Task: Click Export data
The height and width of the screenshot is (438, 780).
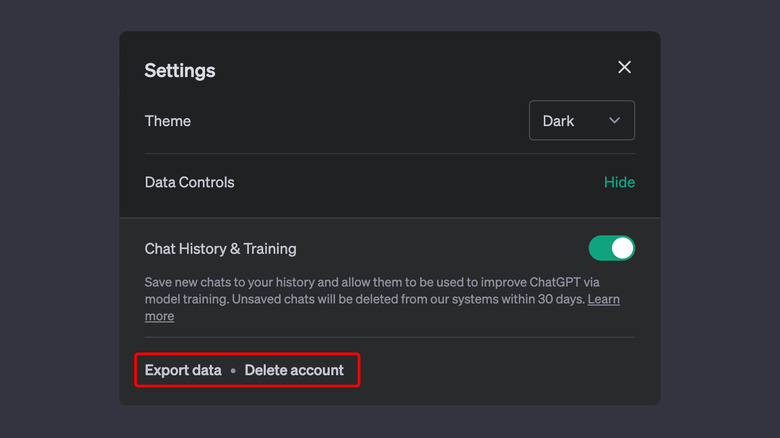Action: 183,370
